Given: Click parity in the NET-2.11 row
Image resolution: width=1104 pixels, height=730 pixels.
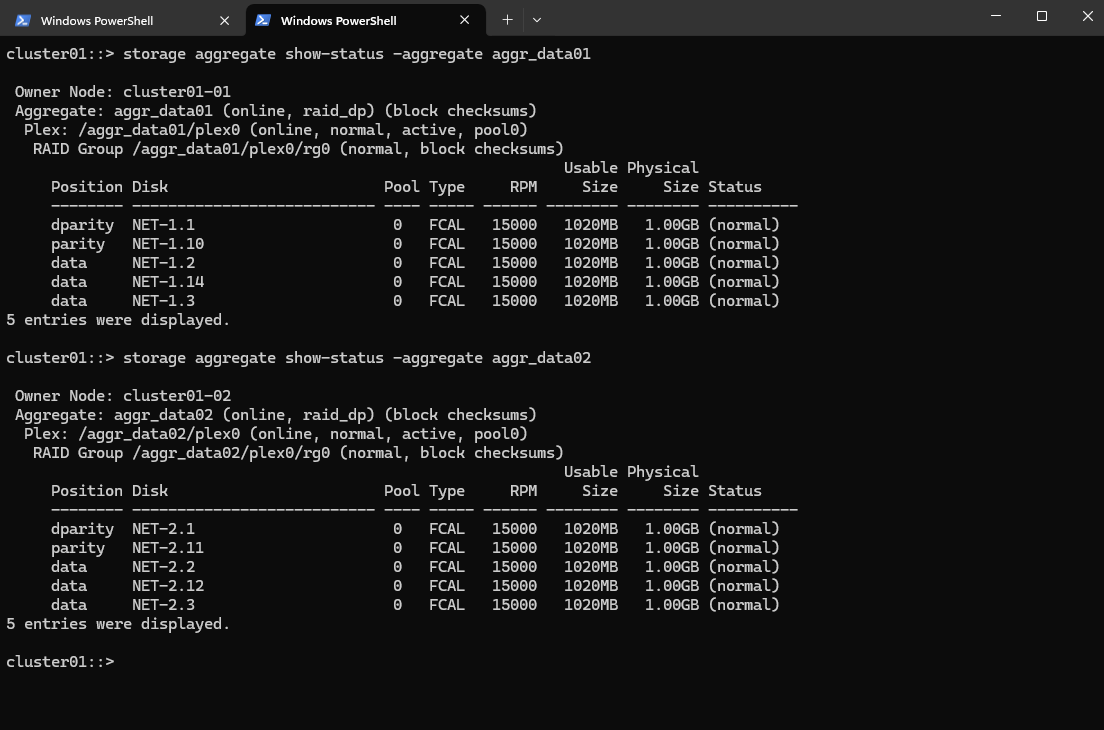Looking at the screenshot, I should coord(77,548).
